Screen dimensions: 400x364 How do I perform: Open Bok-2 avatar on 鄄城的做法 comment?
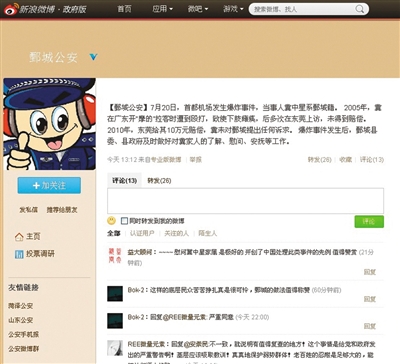(x=115, y=294)
